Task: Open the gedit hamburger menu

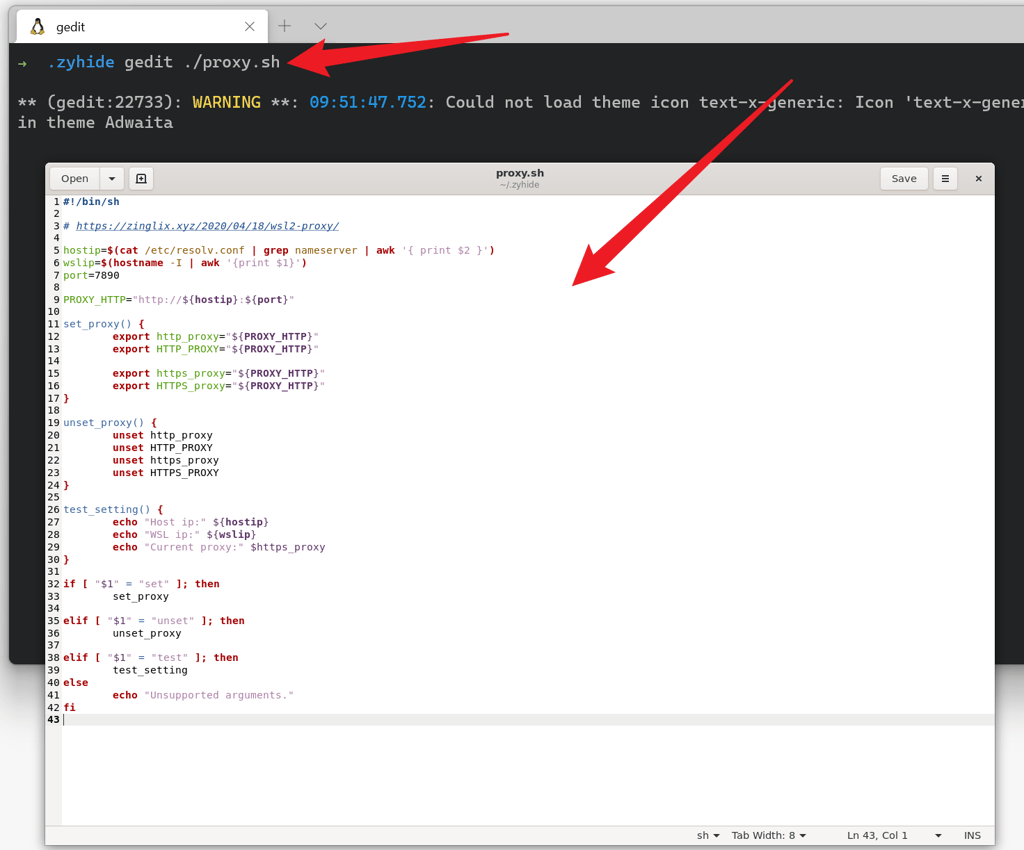Action: 945,178
